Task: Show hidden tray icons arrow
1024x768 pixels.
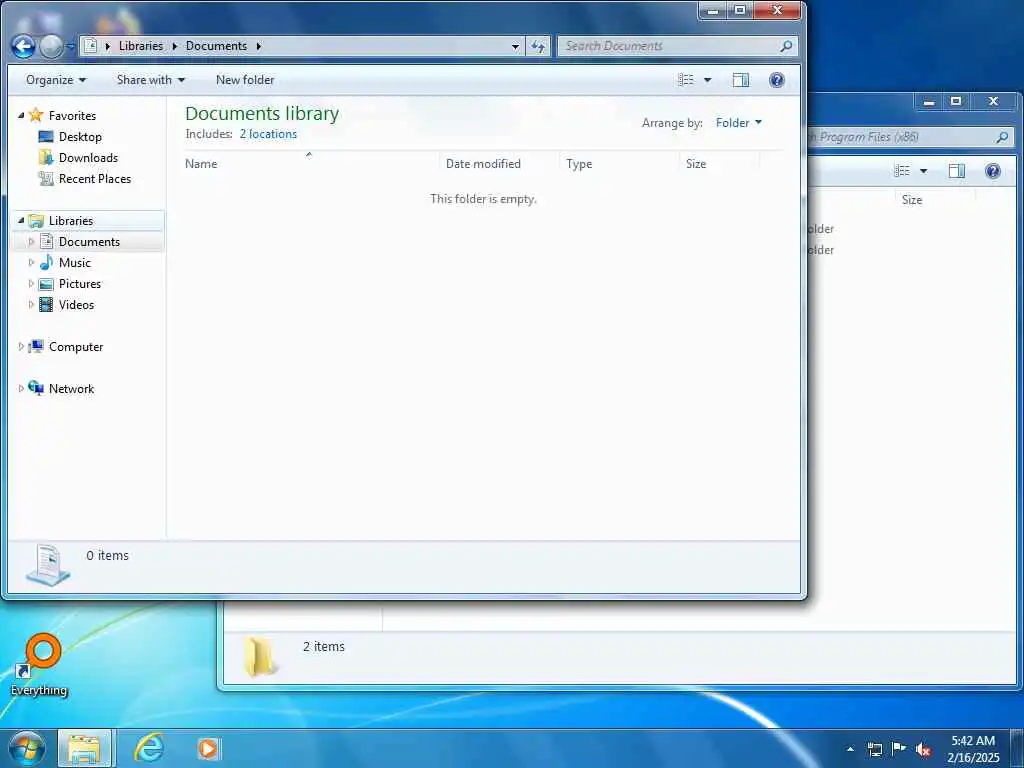Action: pos(850,749)
